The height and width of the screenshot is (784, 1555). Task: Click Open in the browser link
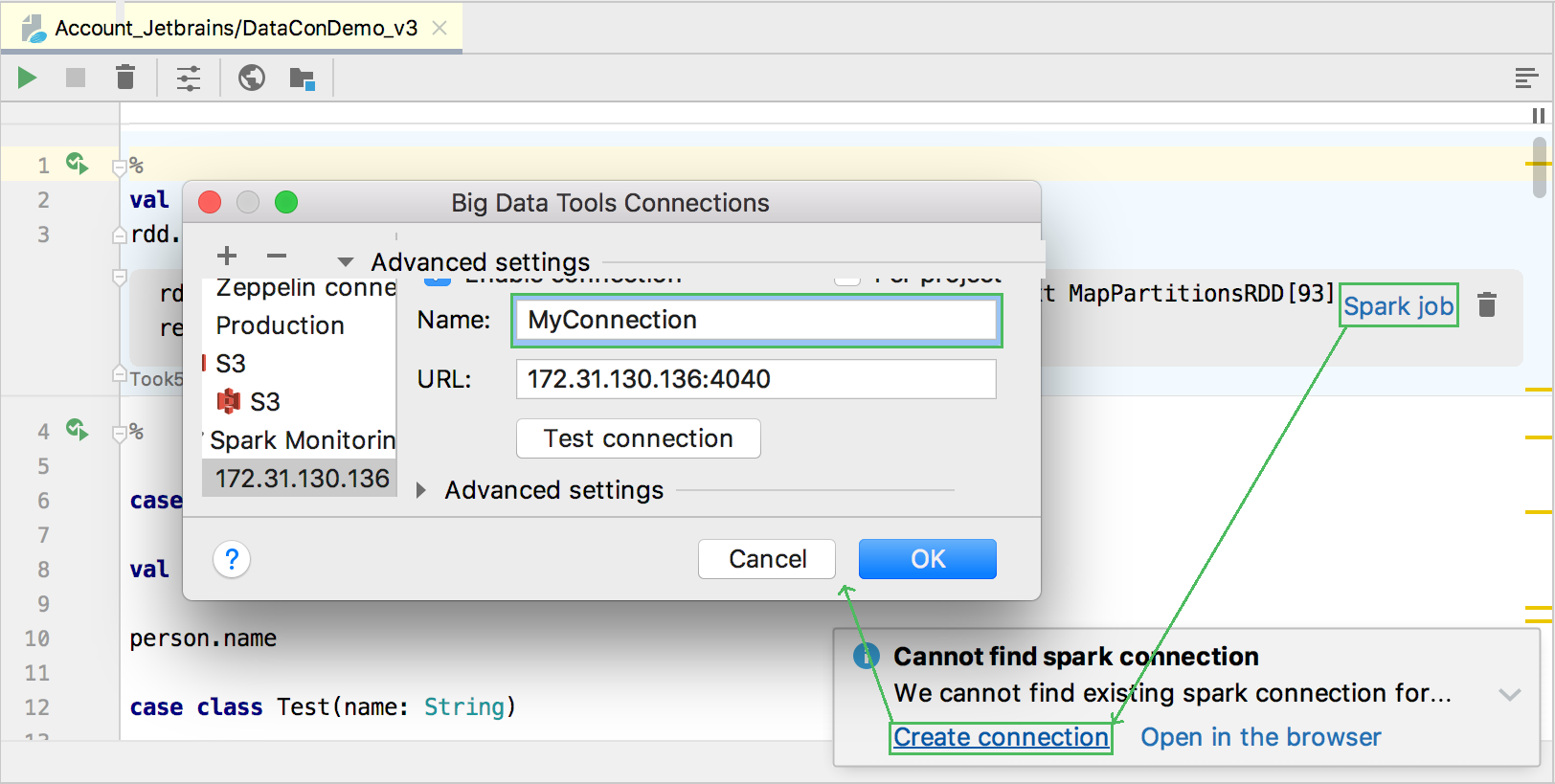coord(1261,737)
